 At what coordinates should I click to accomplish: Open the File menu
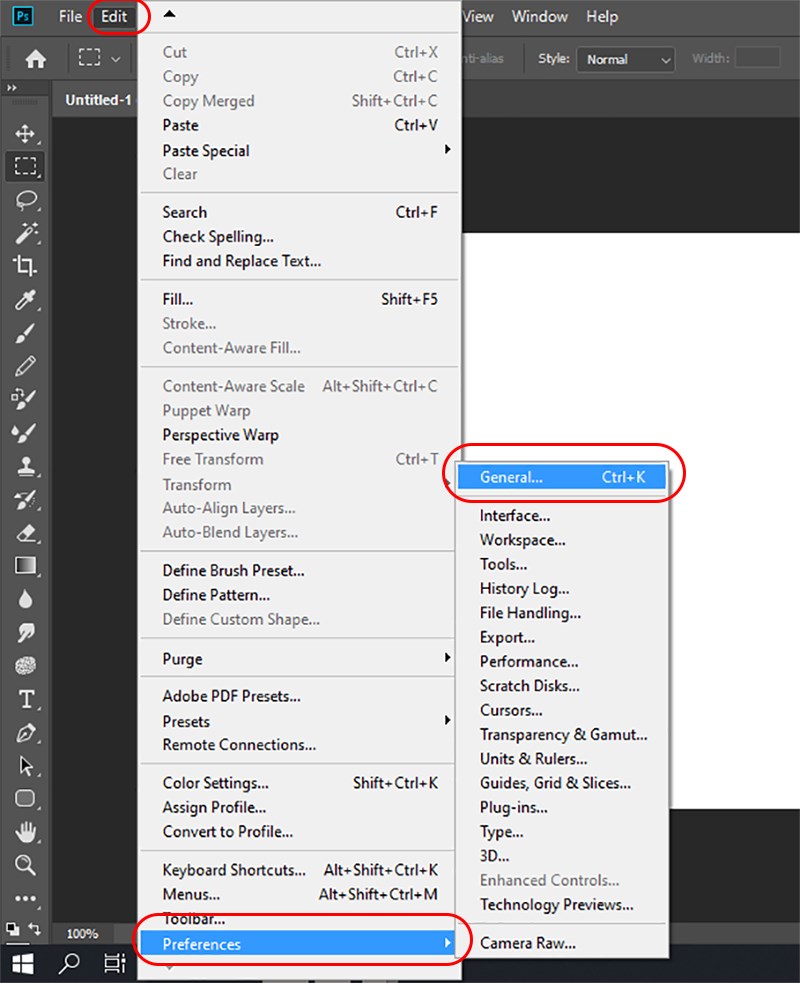pos(70,16)
